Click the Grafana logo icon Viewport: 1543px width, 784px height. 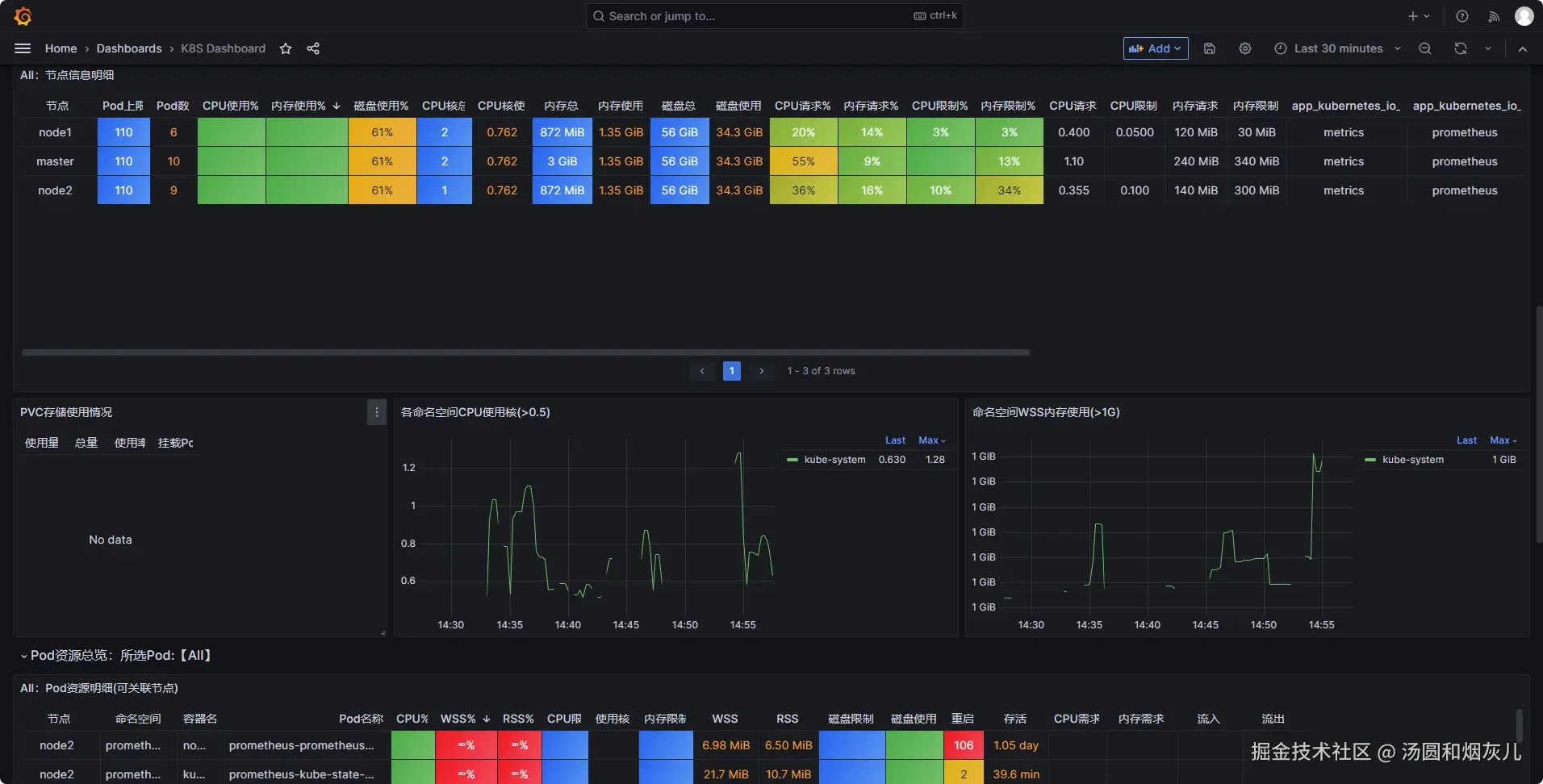coord(23,16)
